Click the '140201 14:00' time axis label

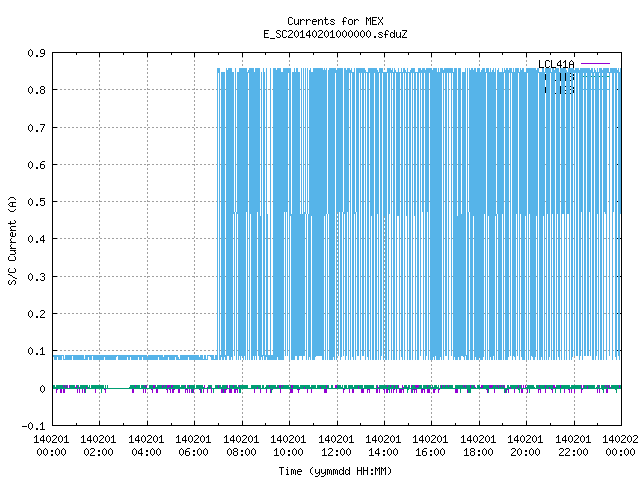tap(383, 446)
